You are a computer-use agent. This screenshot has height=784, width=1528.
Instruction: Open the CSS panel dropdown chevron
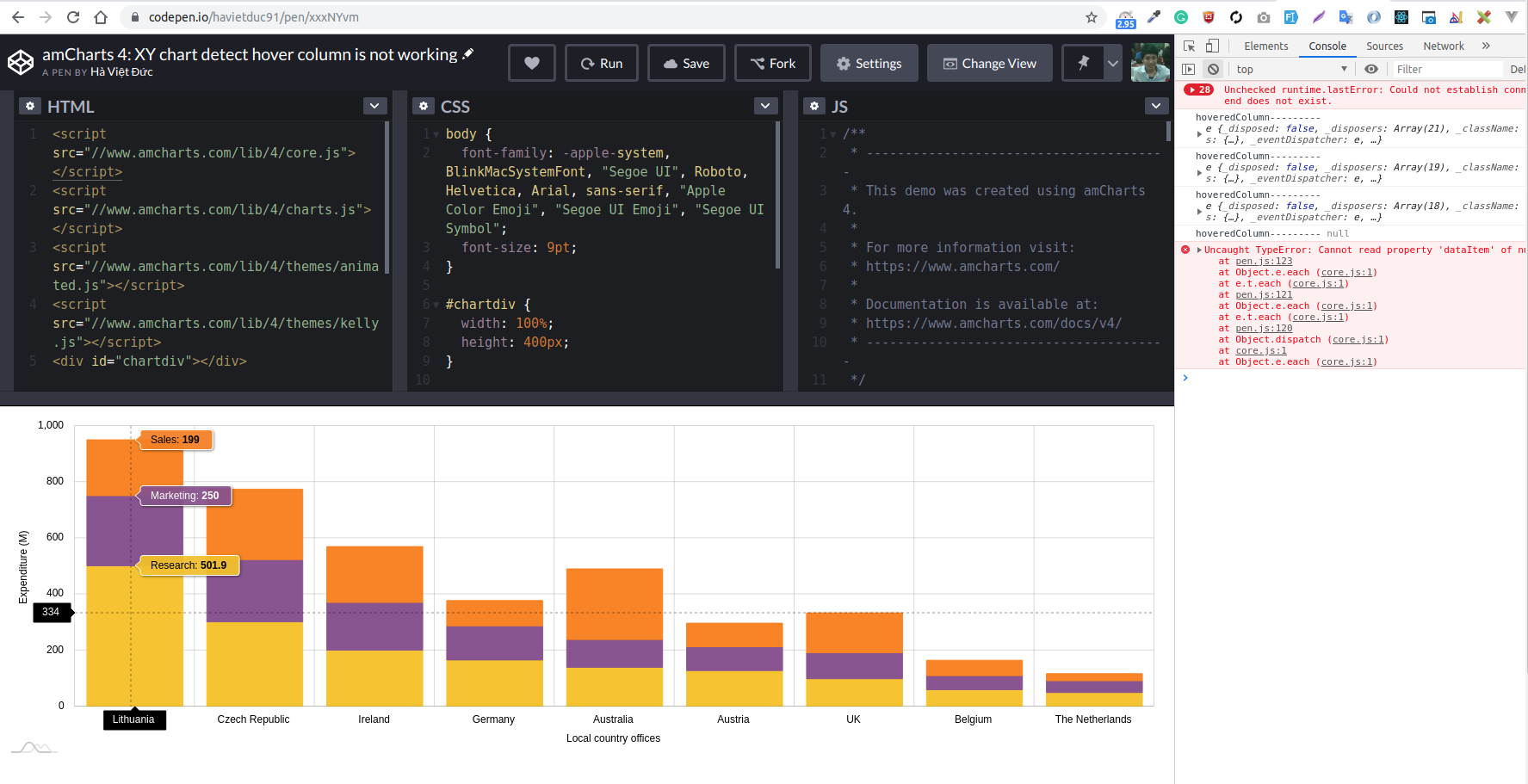(x=765, y=105)
